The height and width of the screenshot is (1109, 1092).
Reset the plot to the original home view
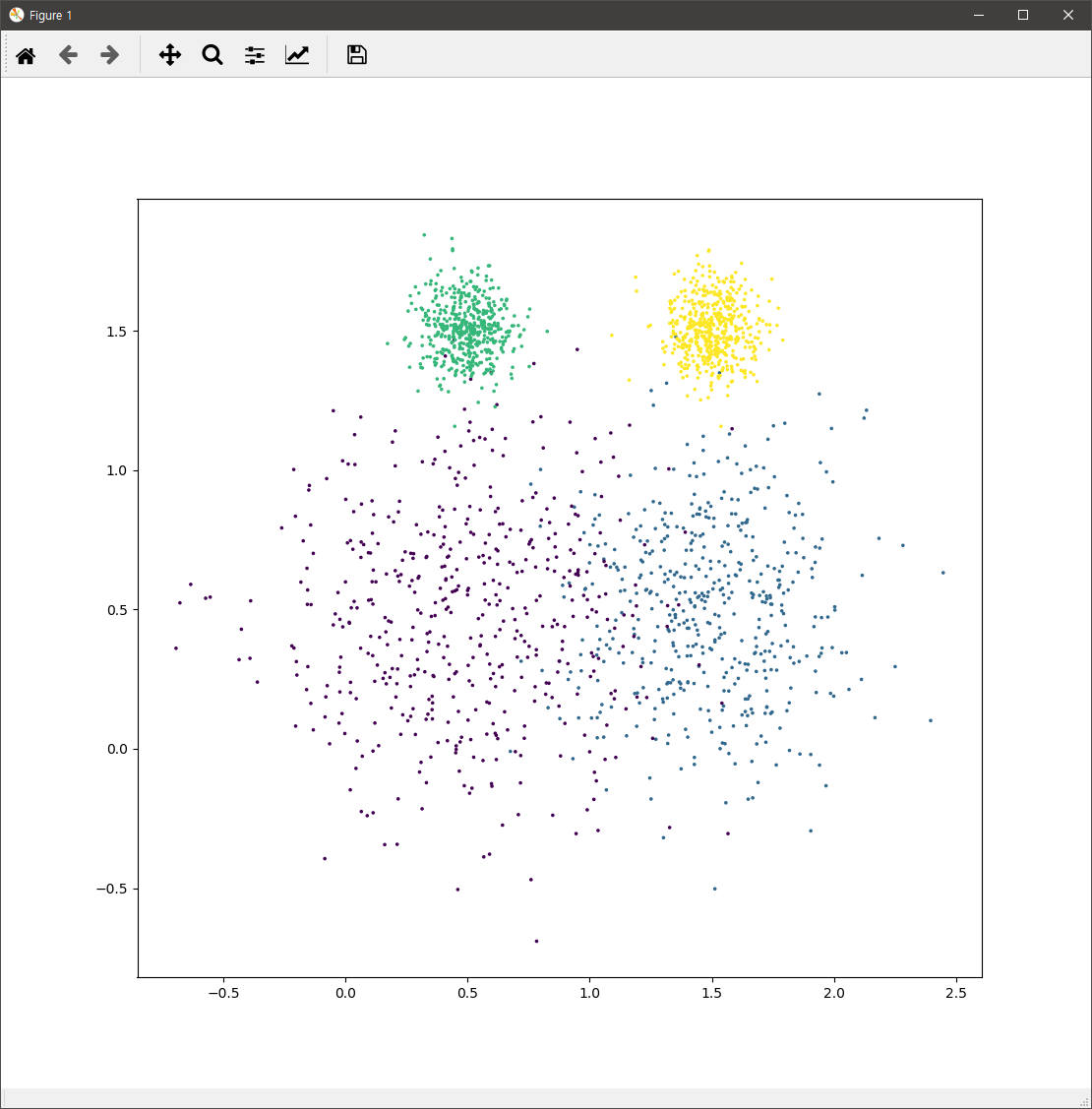[x=26, y=55]
